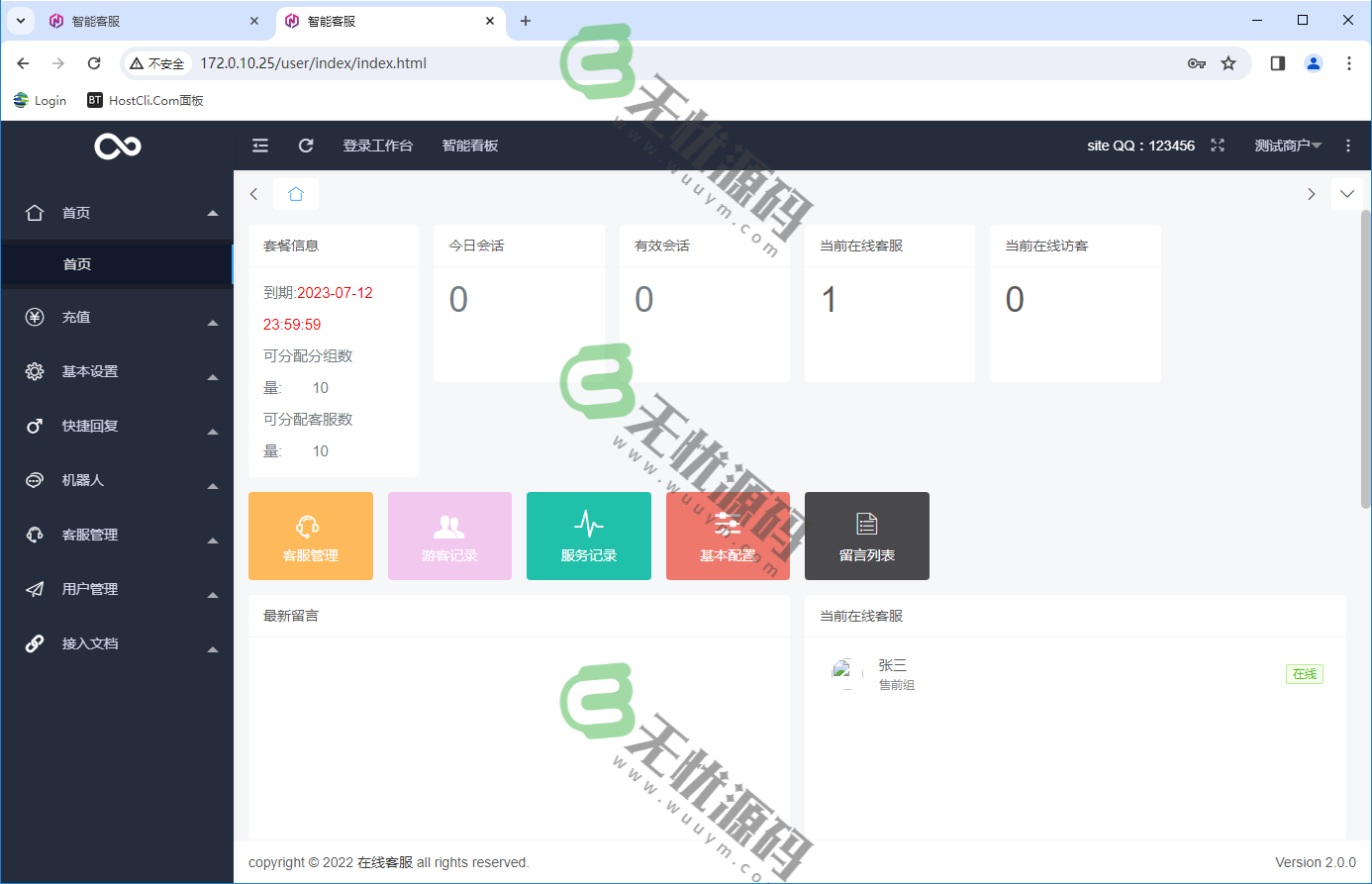Click the 充值 currency icon in sidebar
The height and width of the screenshot is (884, 1372).
coord(35,317)
